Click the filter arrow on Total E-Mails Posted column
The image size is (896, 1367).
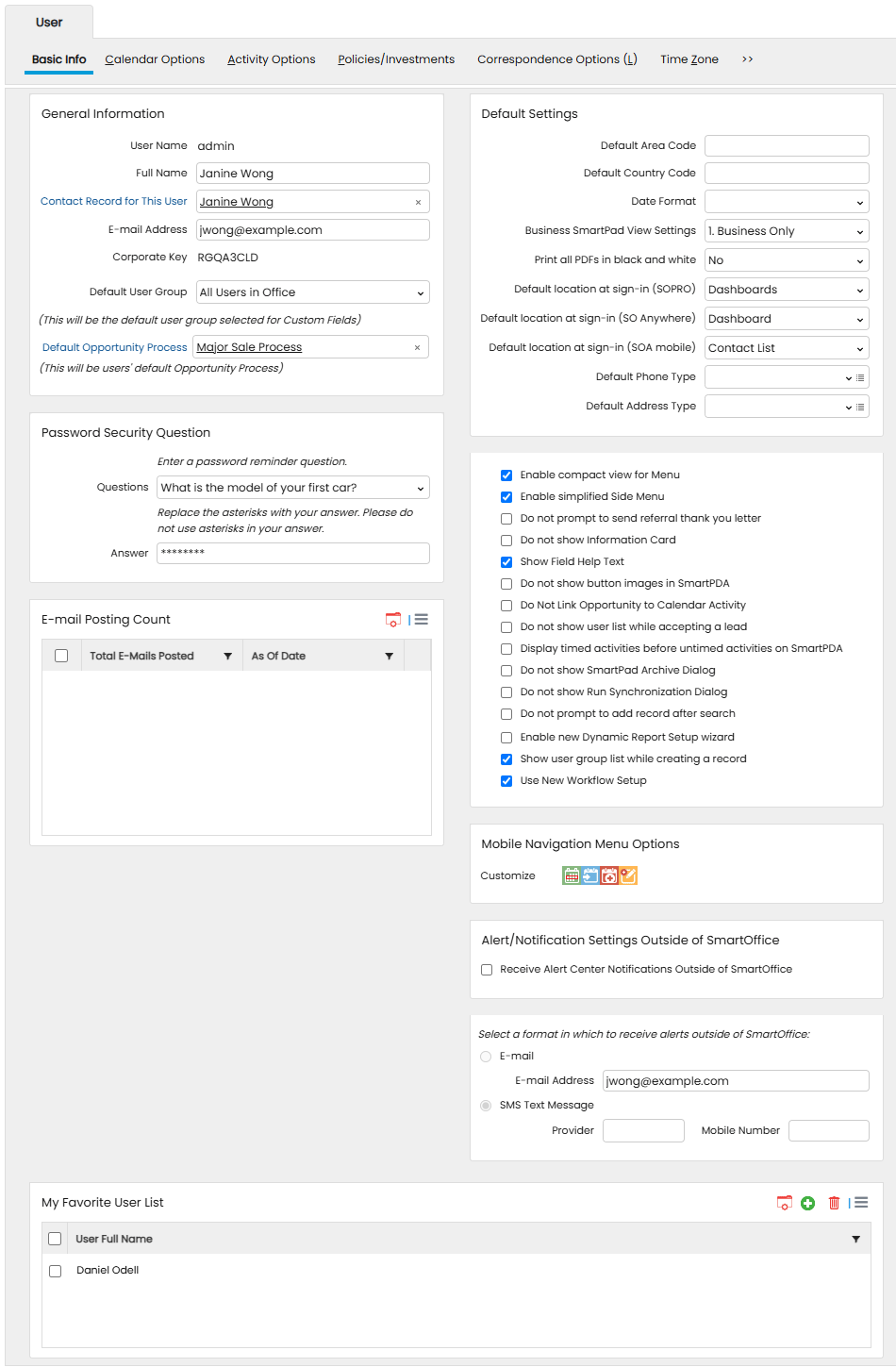pyautogui.click(x=227, y=656)
